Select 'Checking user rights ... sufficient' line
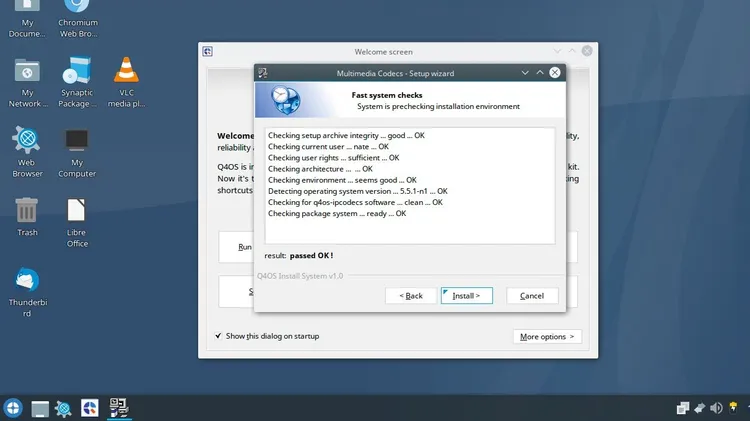 [333, 157]
